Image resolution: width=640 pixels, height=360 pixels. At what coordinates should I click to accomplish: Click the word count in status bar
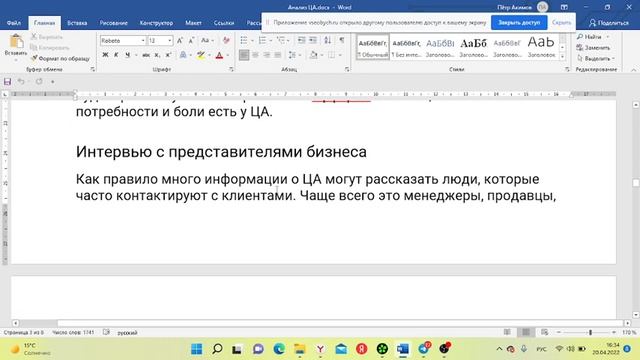pos(73,333)
